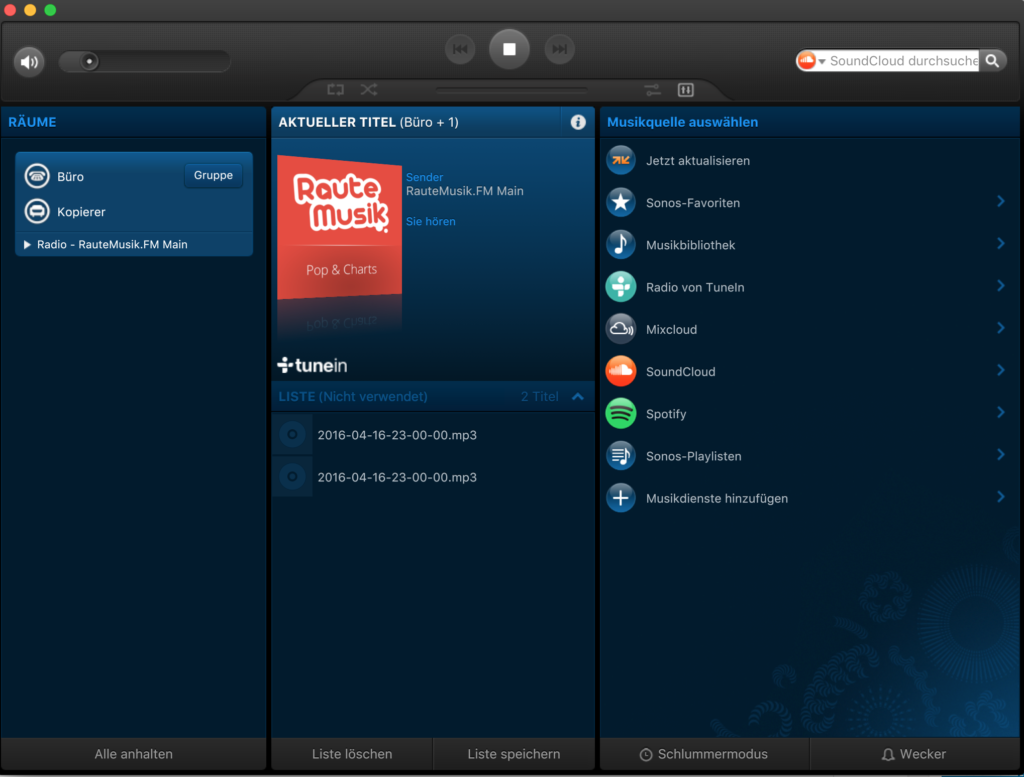
Task: Open search source dropdown with SoundCloud icon
Action: pos(812,61)
